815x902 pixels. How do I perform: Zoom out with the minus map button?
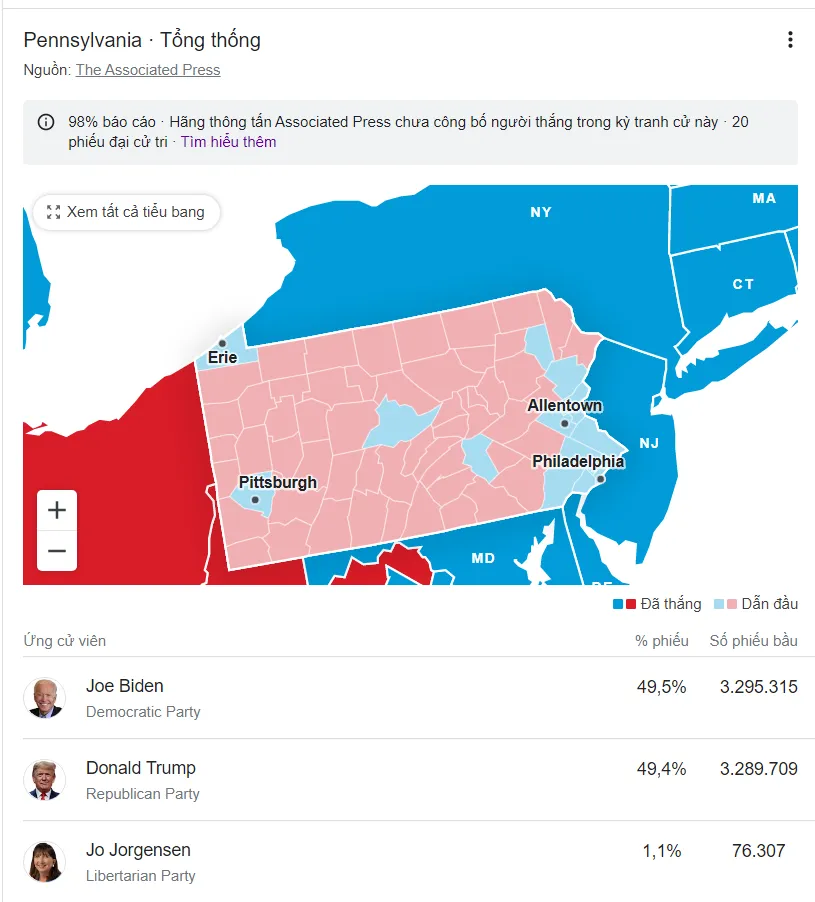pyautogui.click(x=57, y=551)
